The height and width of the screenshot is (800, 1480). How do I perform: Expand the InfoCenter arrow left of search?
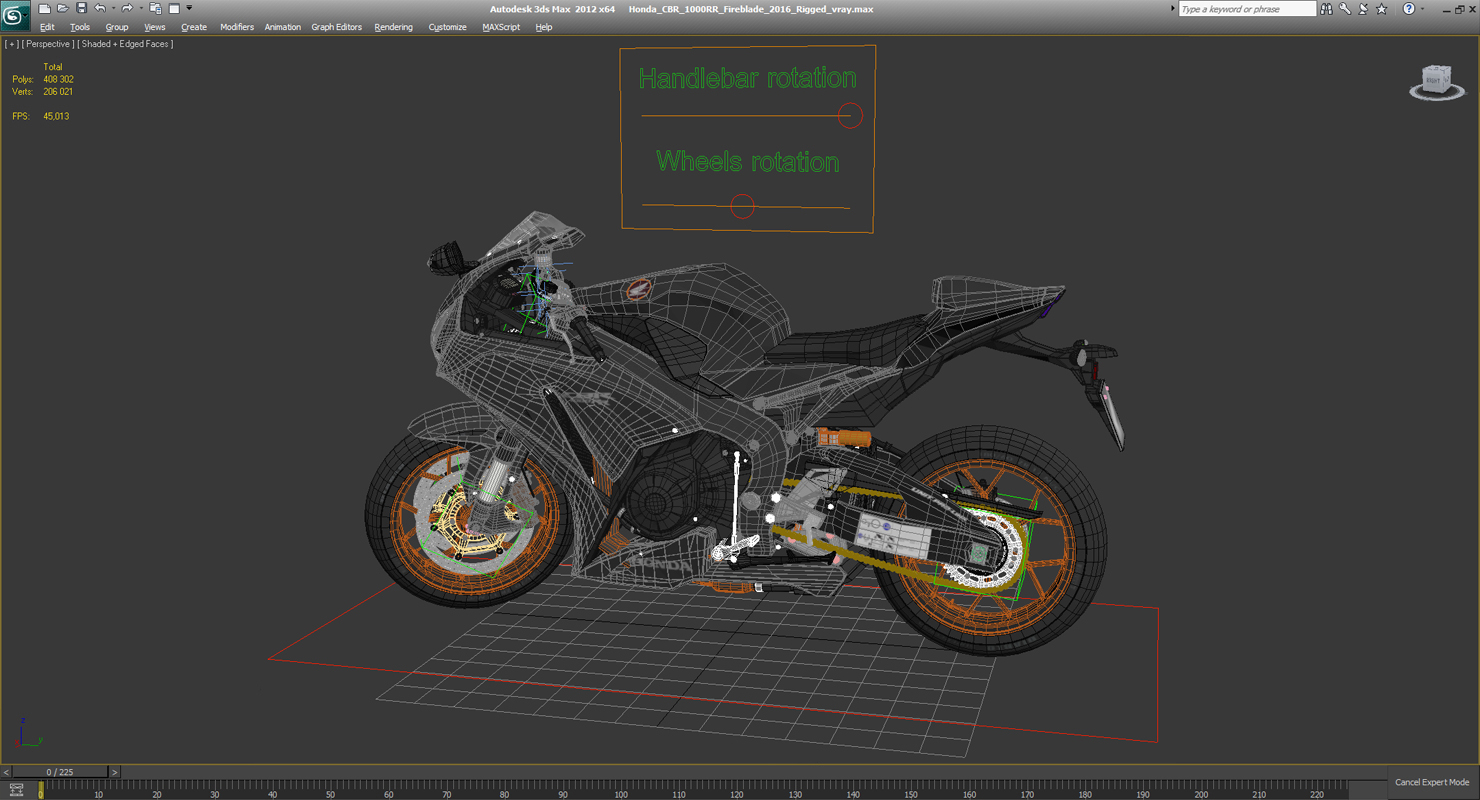(1172, 9)
